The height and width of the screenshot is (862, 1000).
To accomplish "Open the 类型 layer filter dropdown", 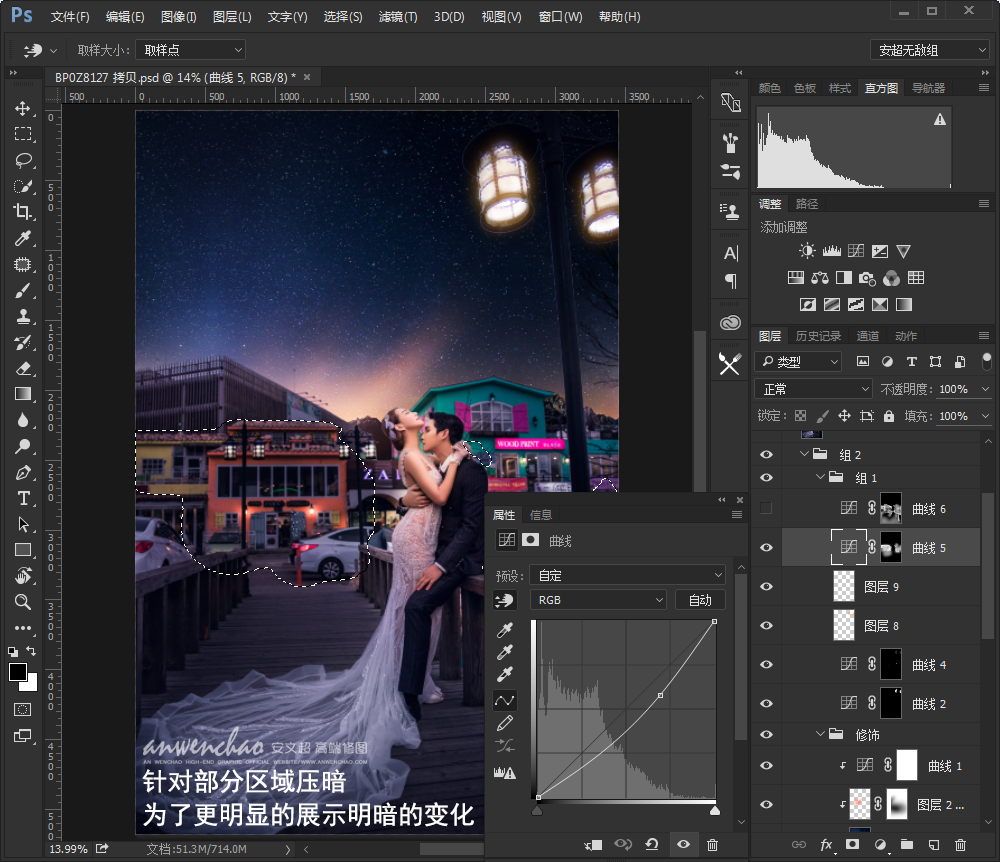I will pyautogui.click(x=798, y=362).
